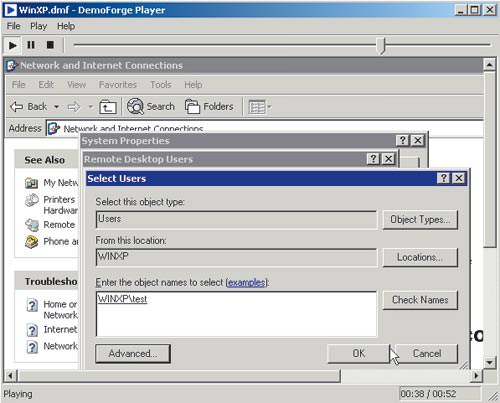500x403 pixels.
Task: Pause the demo playback
Action: (31, 45)
